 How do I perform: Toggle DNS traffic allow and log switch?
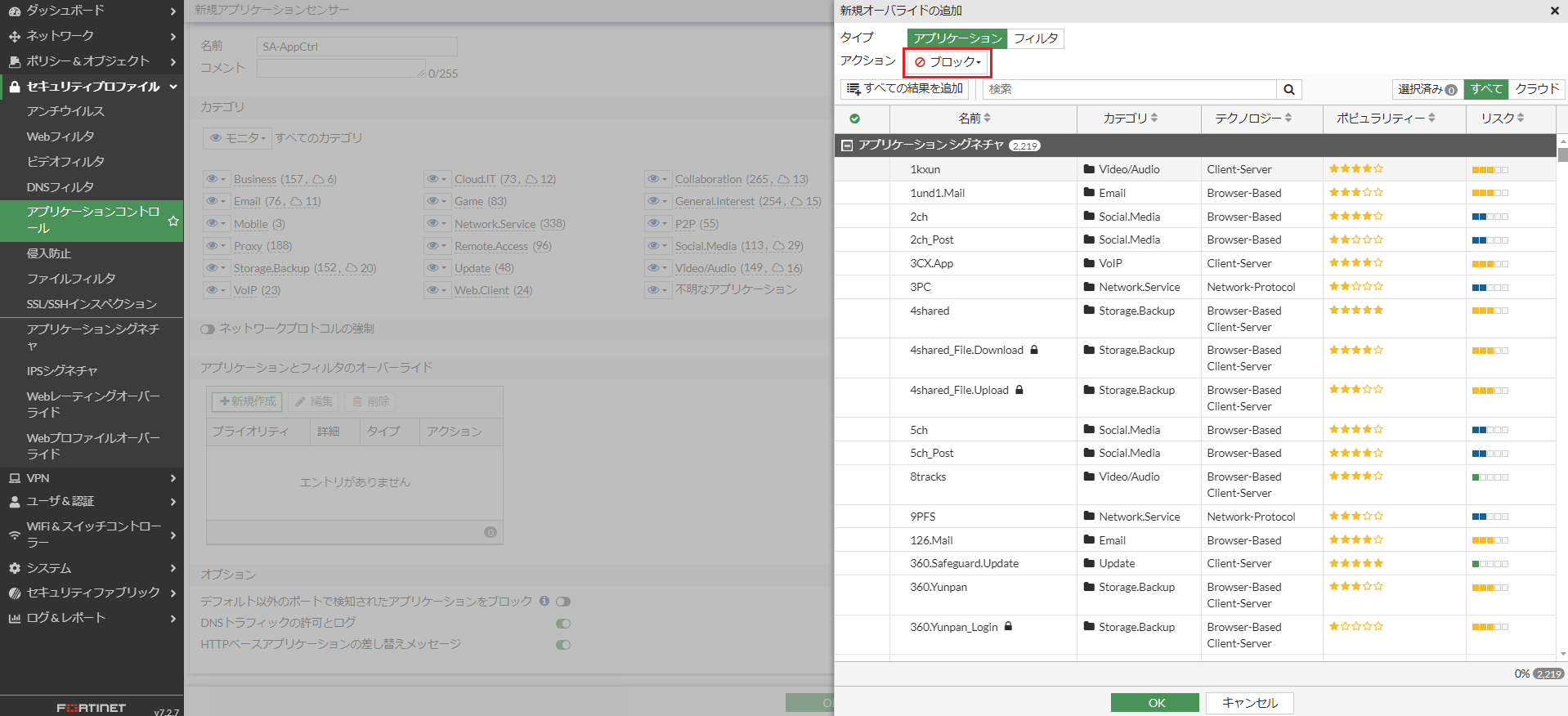coord(563,624)
